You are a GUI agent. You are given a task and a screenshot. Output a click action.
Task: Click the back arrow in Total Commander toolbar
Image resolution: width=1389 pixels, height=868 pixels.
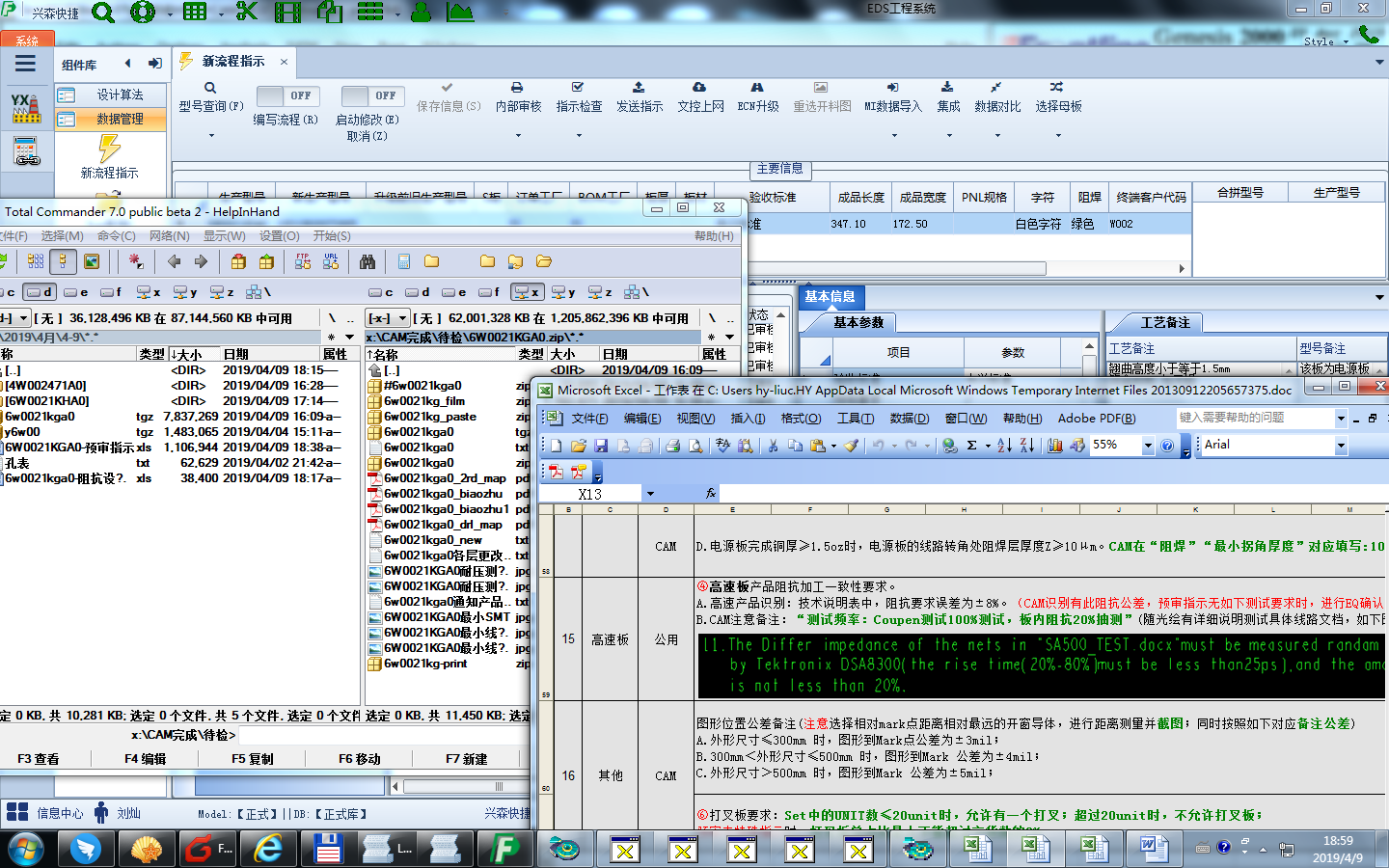(x=174, y=261)
